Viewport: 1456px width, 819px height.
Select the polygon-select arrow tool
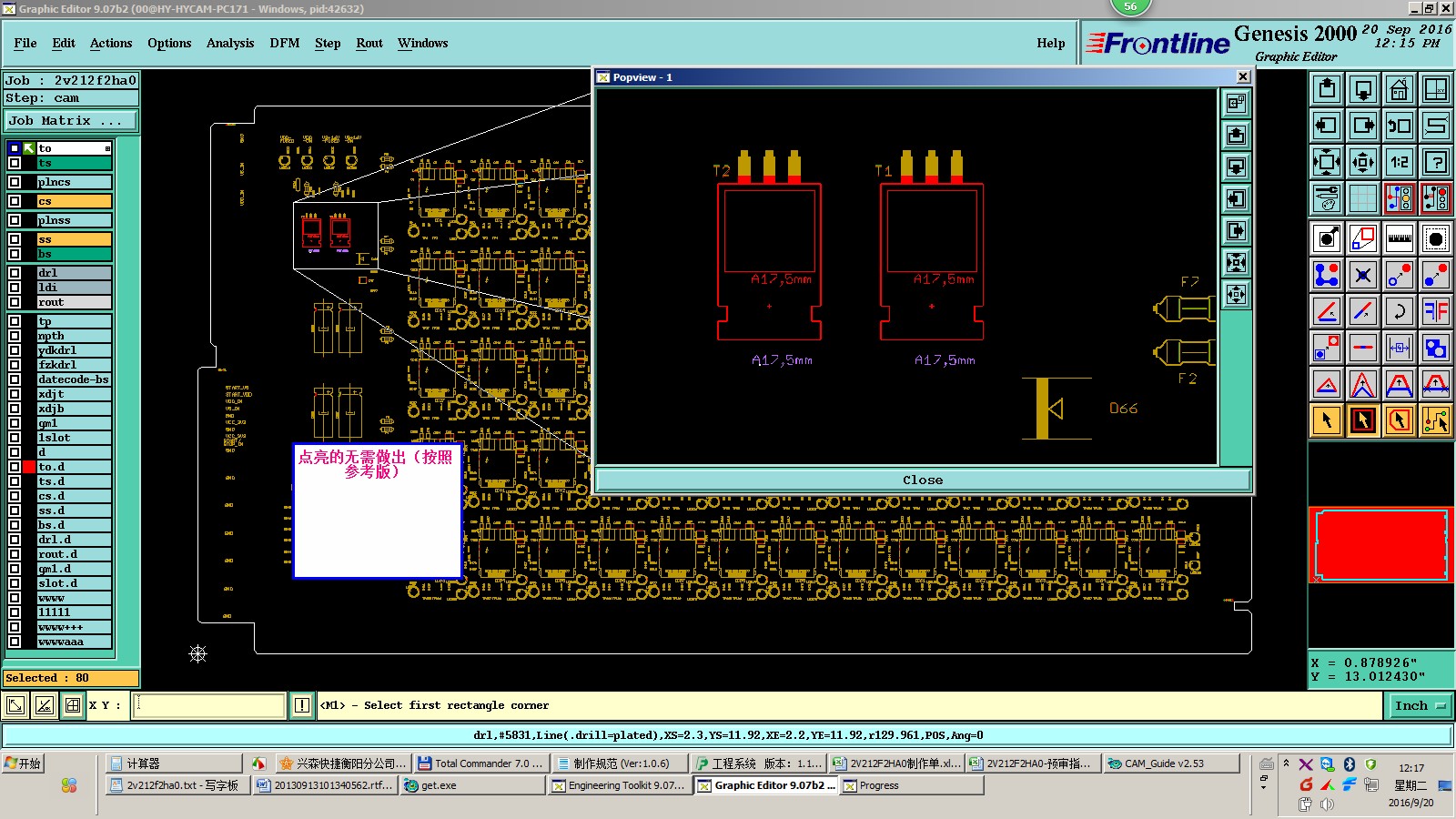pos(1400,420)
